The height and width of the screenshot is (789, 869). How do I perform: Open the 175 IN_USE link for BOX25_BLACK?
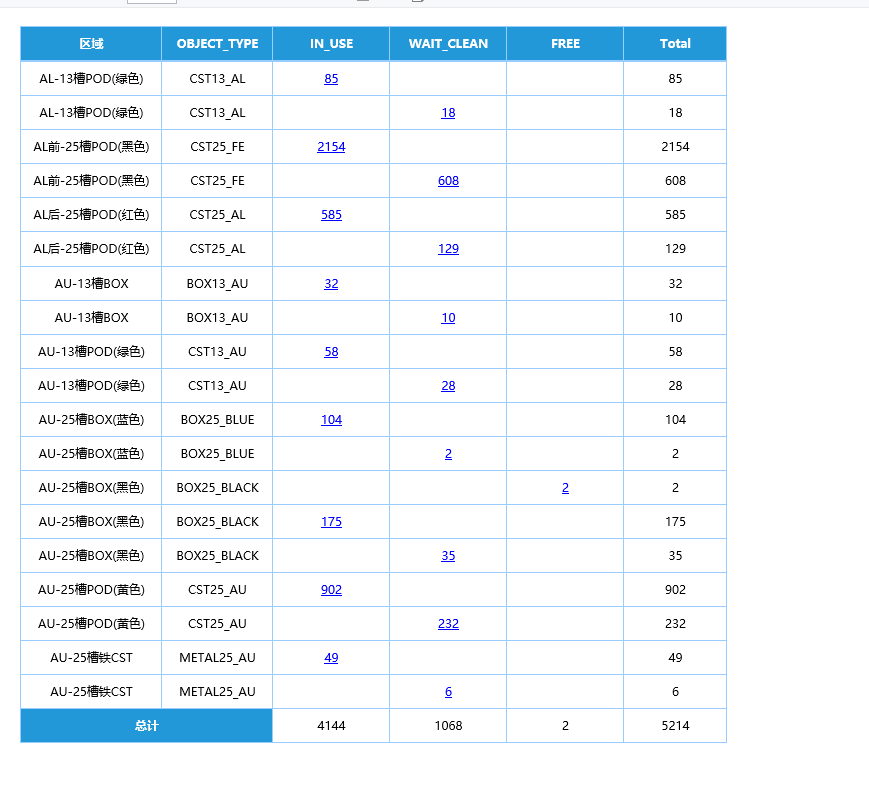[331, 522]
